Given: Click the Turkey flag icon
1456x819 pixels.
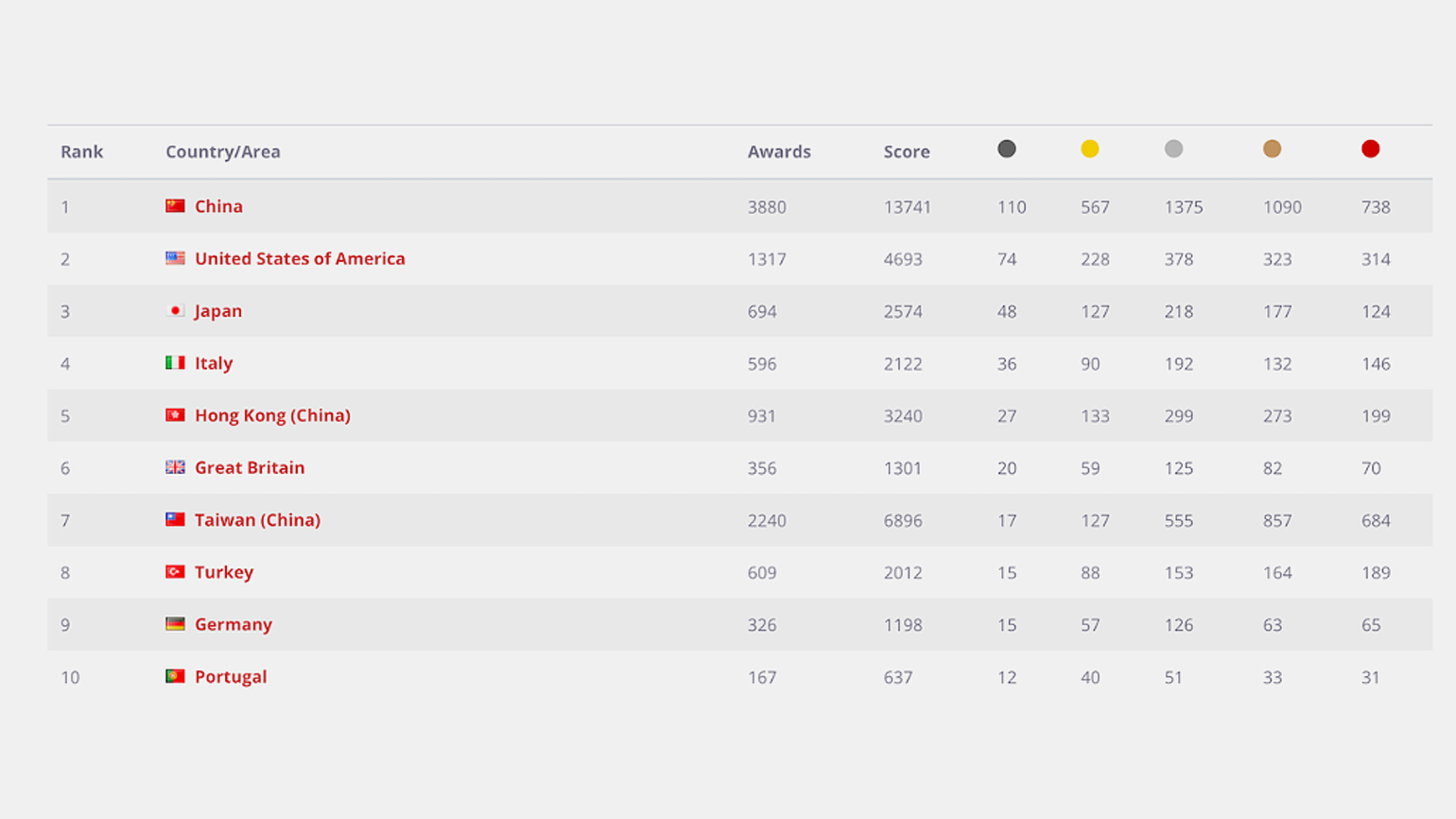Looking at the screenshot, I should click(175, 572).
